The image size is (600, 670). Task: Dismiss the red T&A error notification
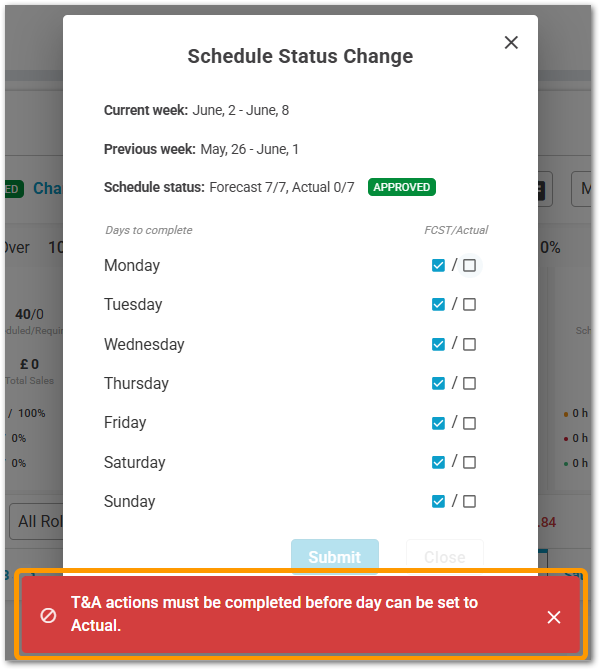pyautogui.click(x=554, y=617)
